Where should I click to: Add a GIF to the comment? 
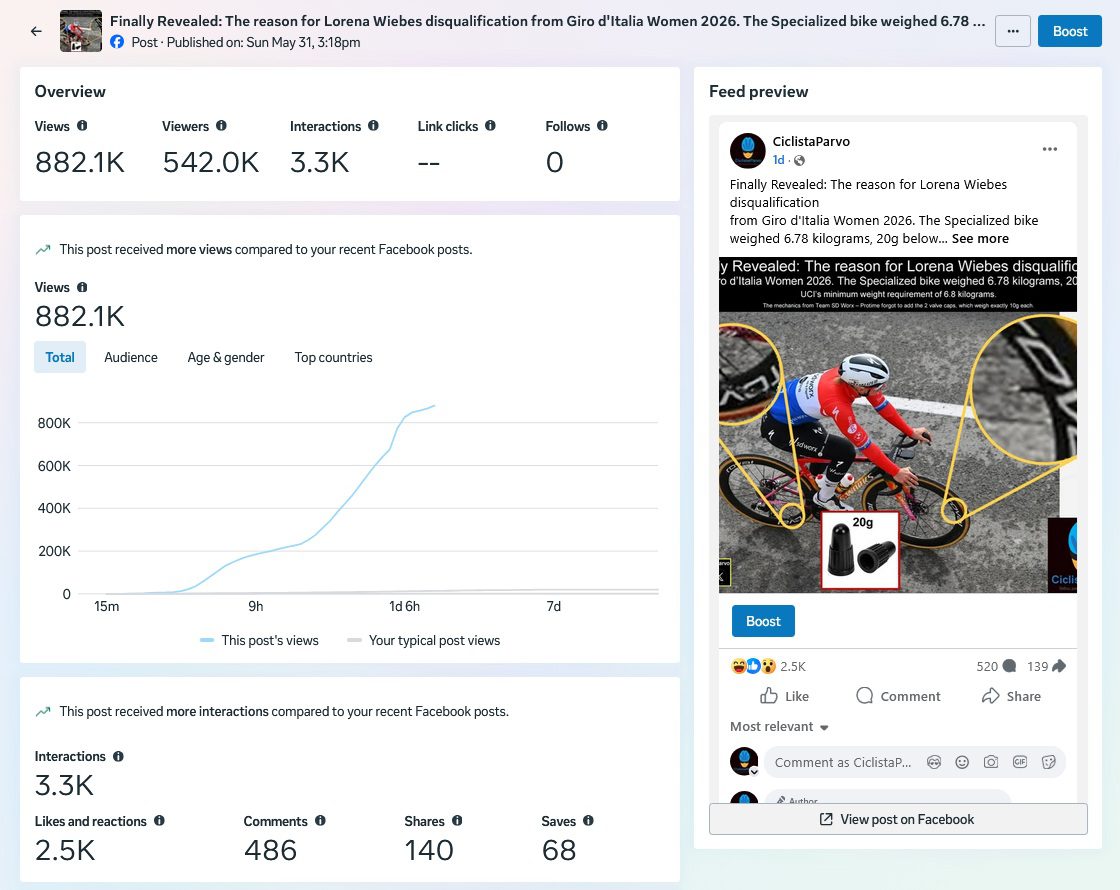click(x=1019, y=762)
